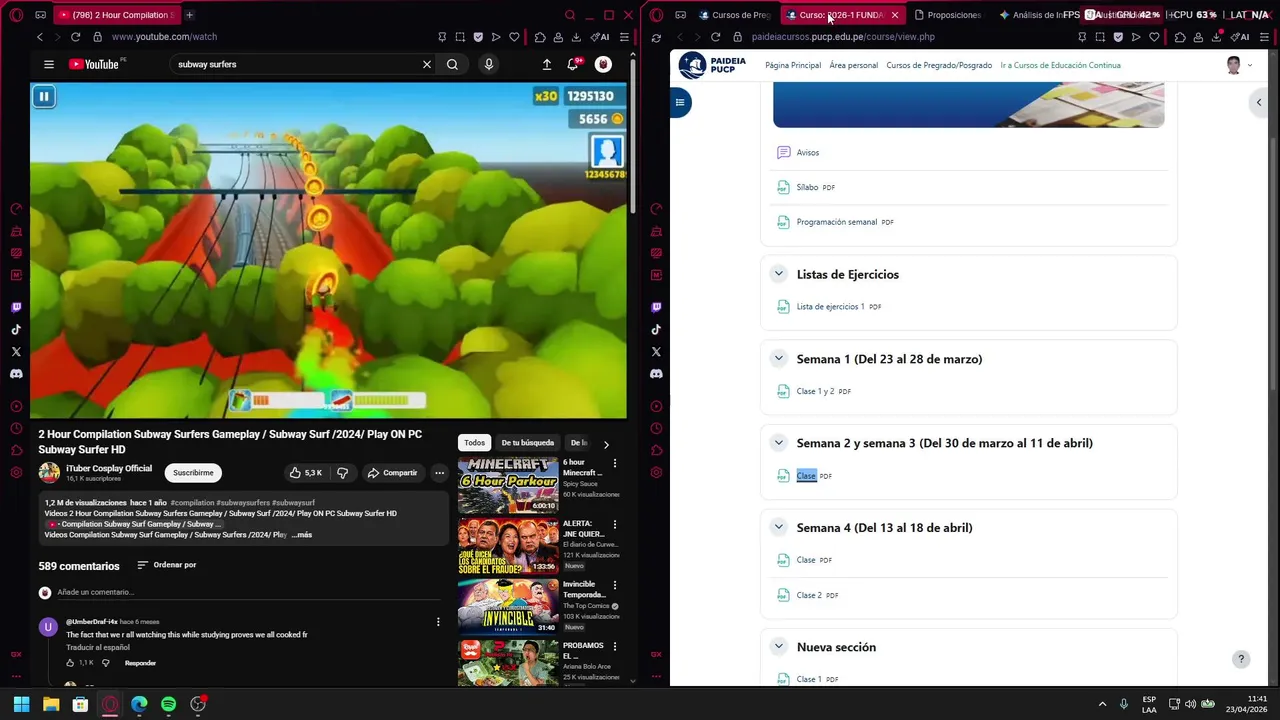Open GX Control speedometer in the YouTube window's sidebar
This screenshot has height=720, width=1280.
click(16, 209)
